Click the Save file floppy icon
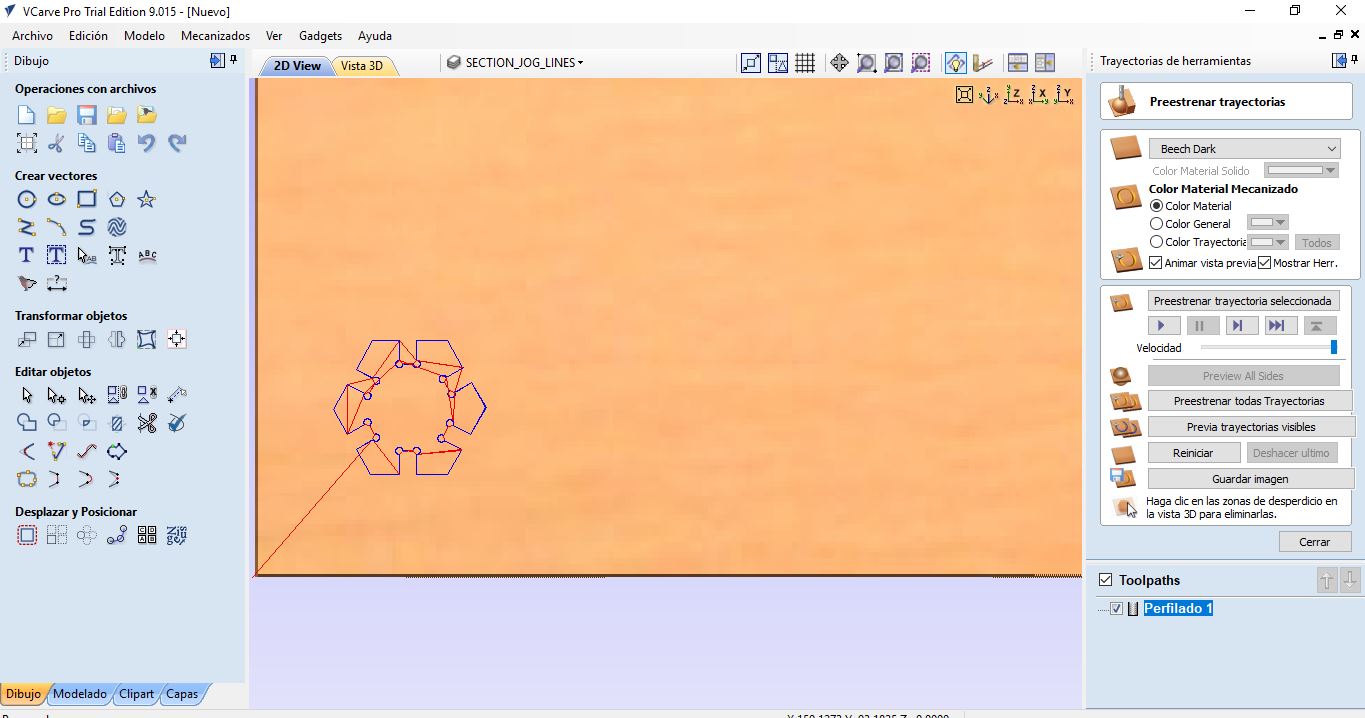Viewport: 1365px width, 718px height. coord(87,115)
